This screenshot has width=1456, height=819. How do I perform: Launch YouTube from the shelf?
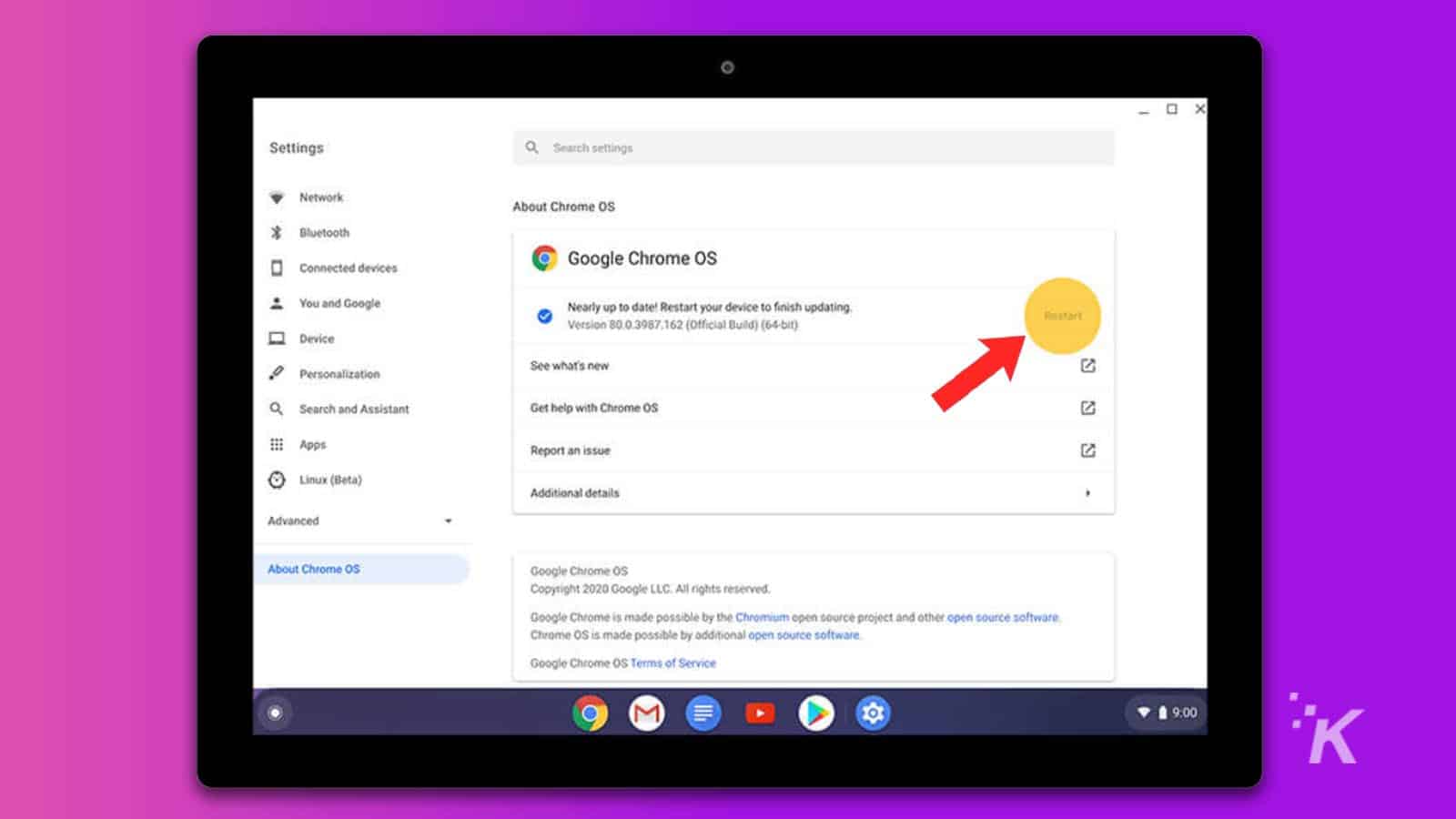point(760,713)
